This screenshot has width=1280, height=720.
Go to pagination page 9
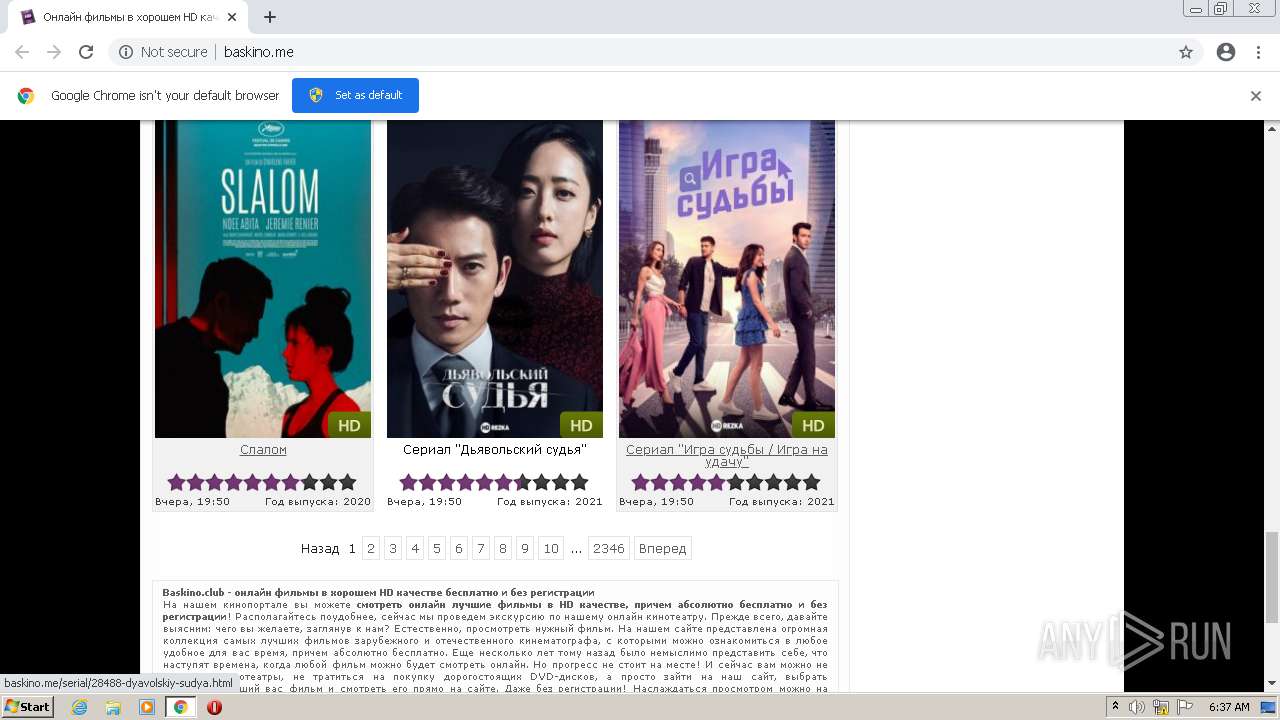525,548
